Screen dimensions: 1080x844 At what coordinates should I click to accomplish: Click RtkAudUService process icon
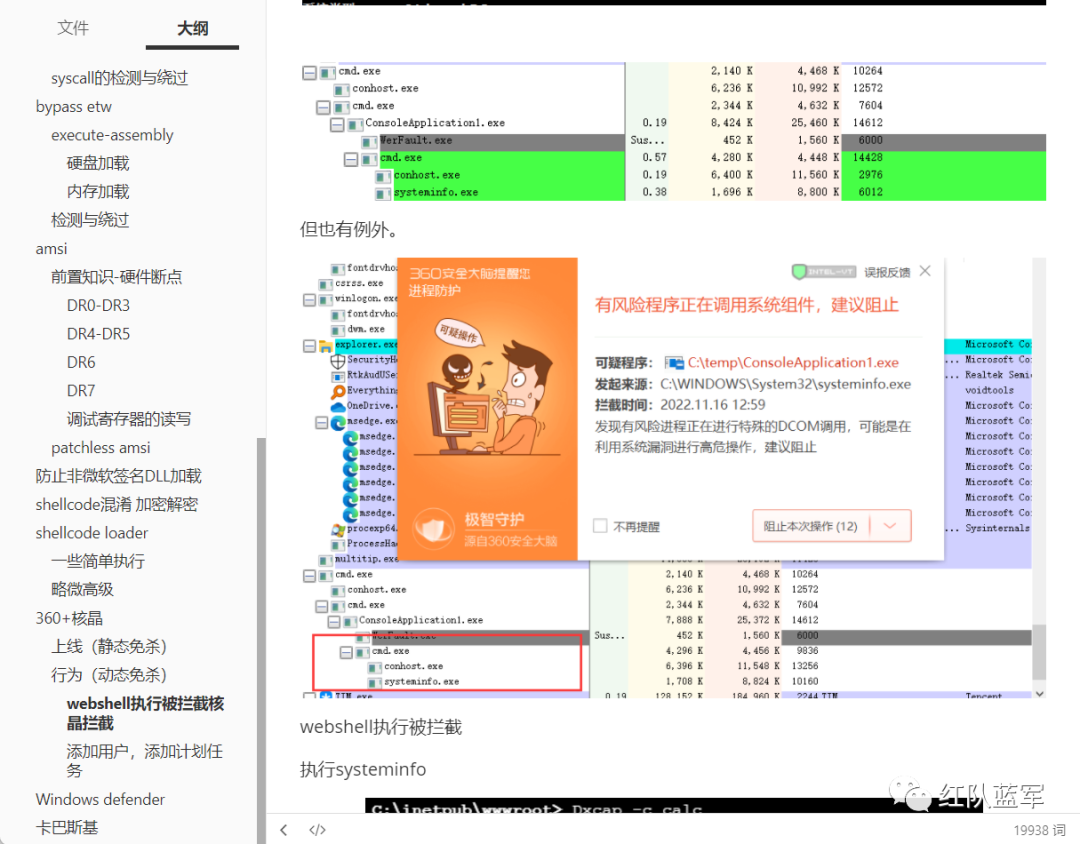[x=338, y=376]
